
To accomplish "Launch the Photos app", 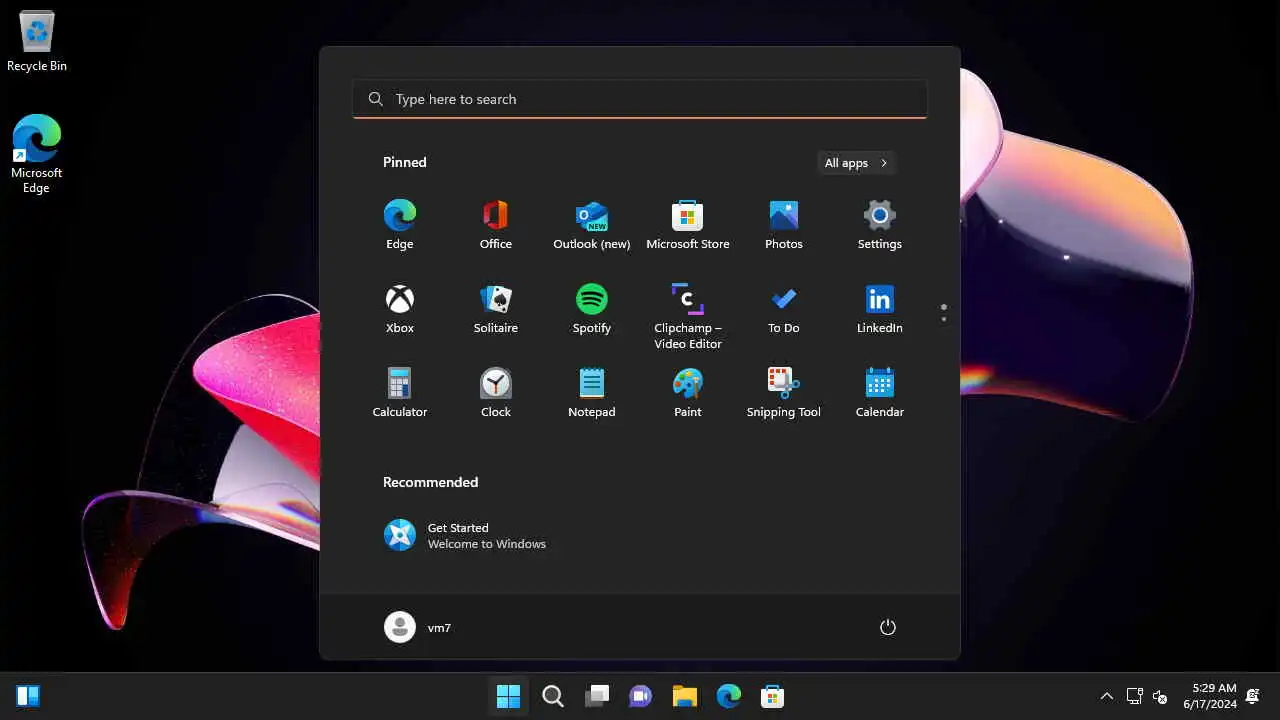I will pyautogui.click(x=783, y=225).
